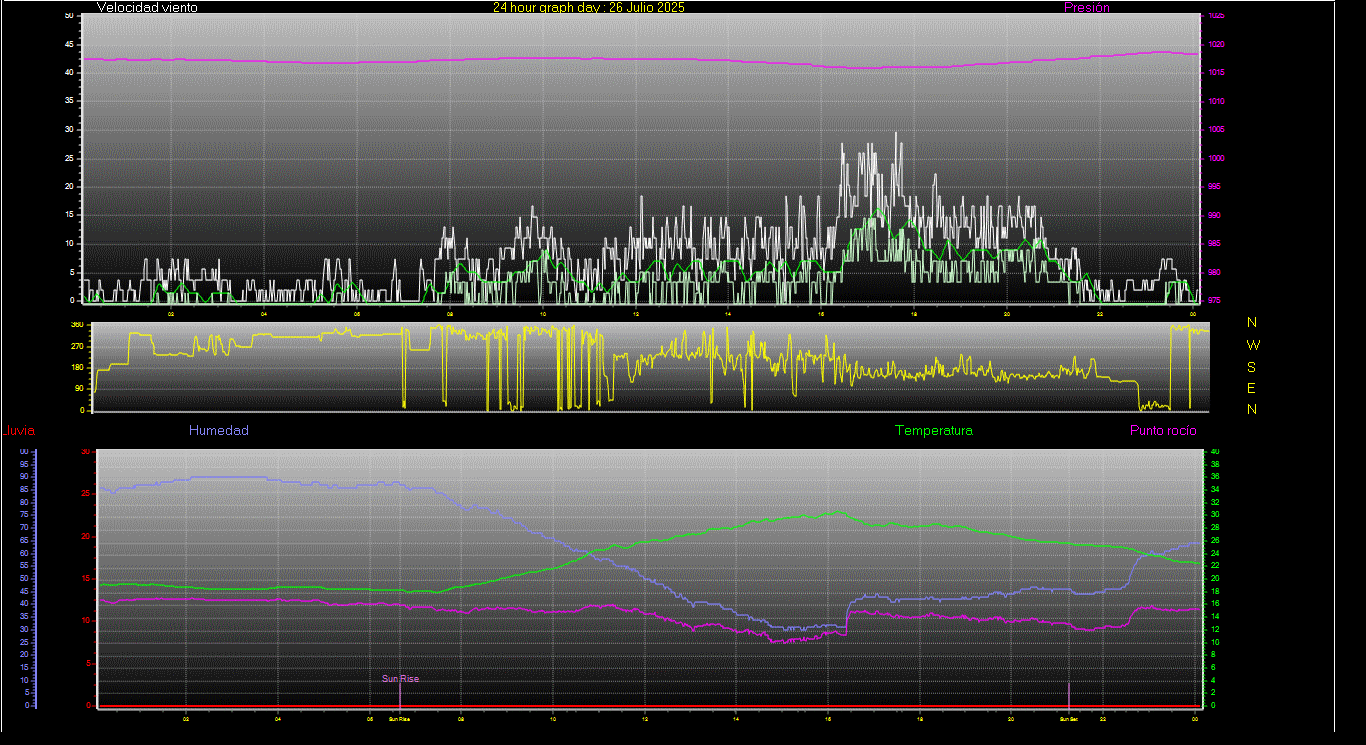The height and width of the screenshot is (745, 1366).
Task: Click 360 on the wind direction axis
Action: click(77, 325)
